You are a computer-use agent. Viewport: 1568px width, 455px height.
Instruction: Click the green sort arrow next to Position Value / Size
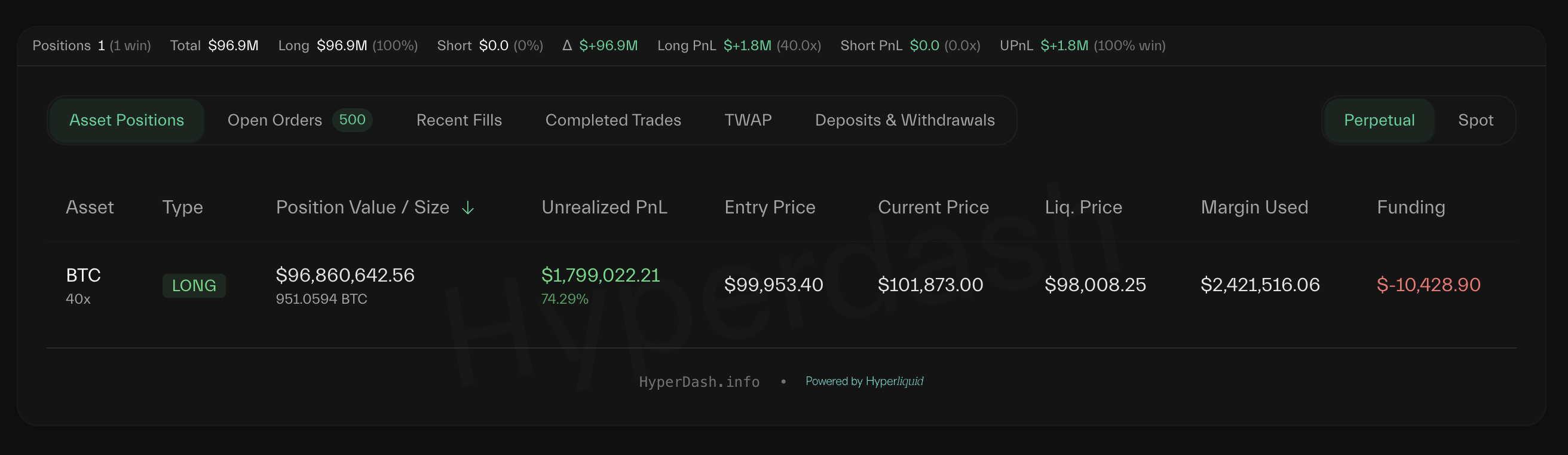[467, 207]
